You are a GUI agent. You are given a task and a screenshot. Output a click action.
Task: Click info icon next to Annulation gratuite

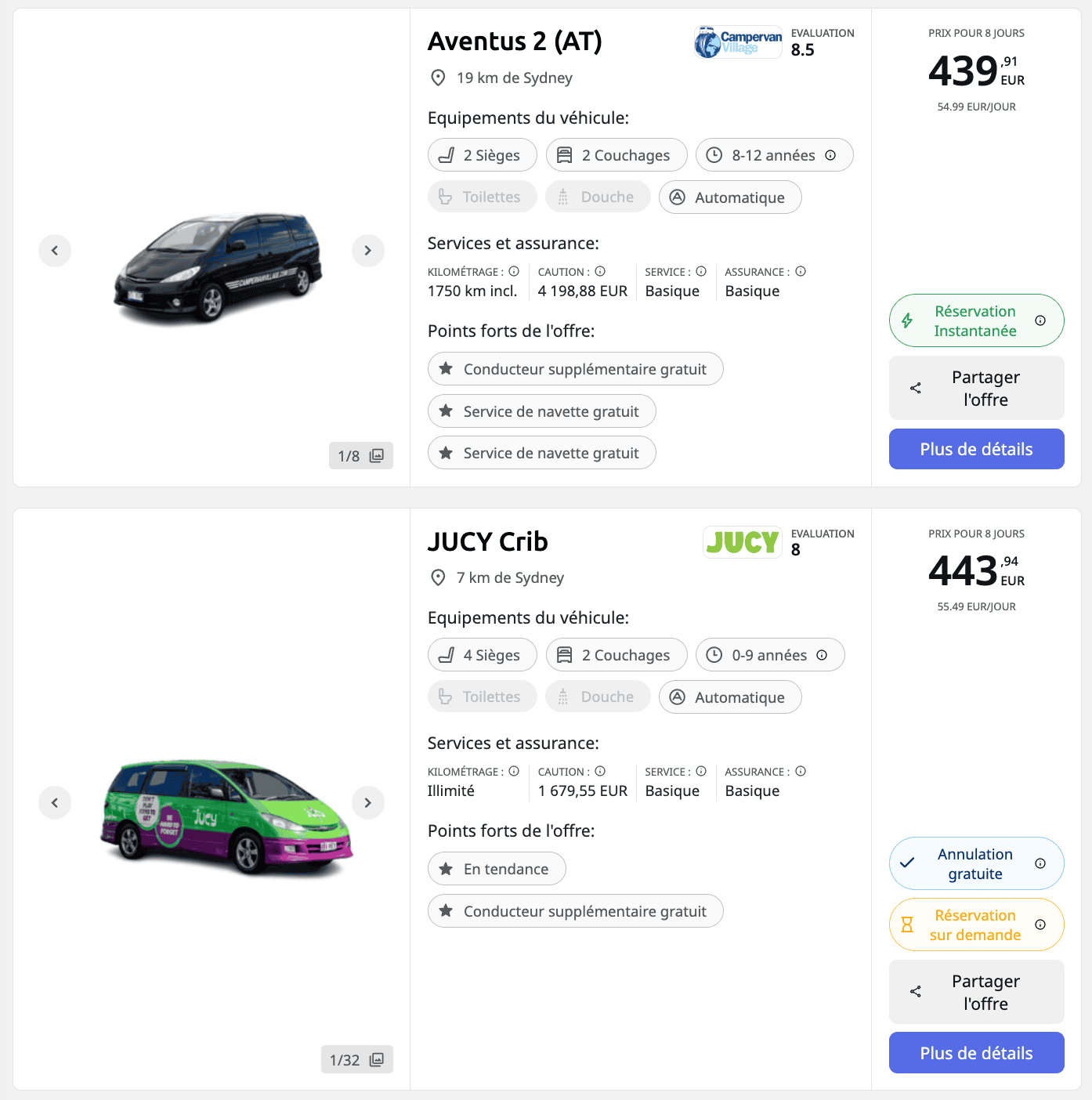[x=1040, y=863]
